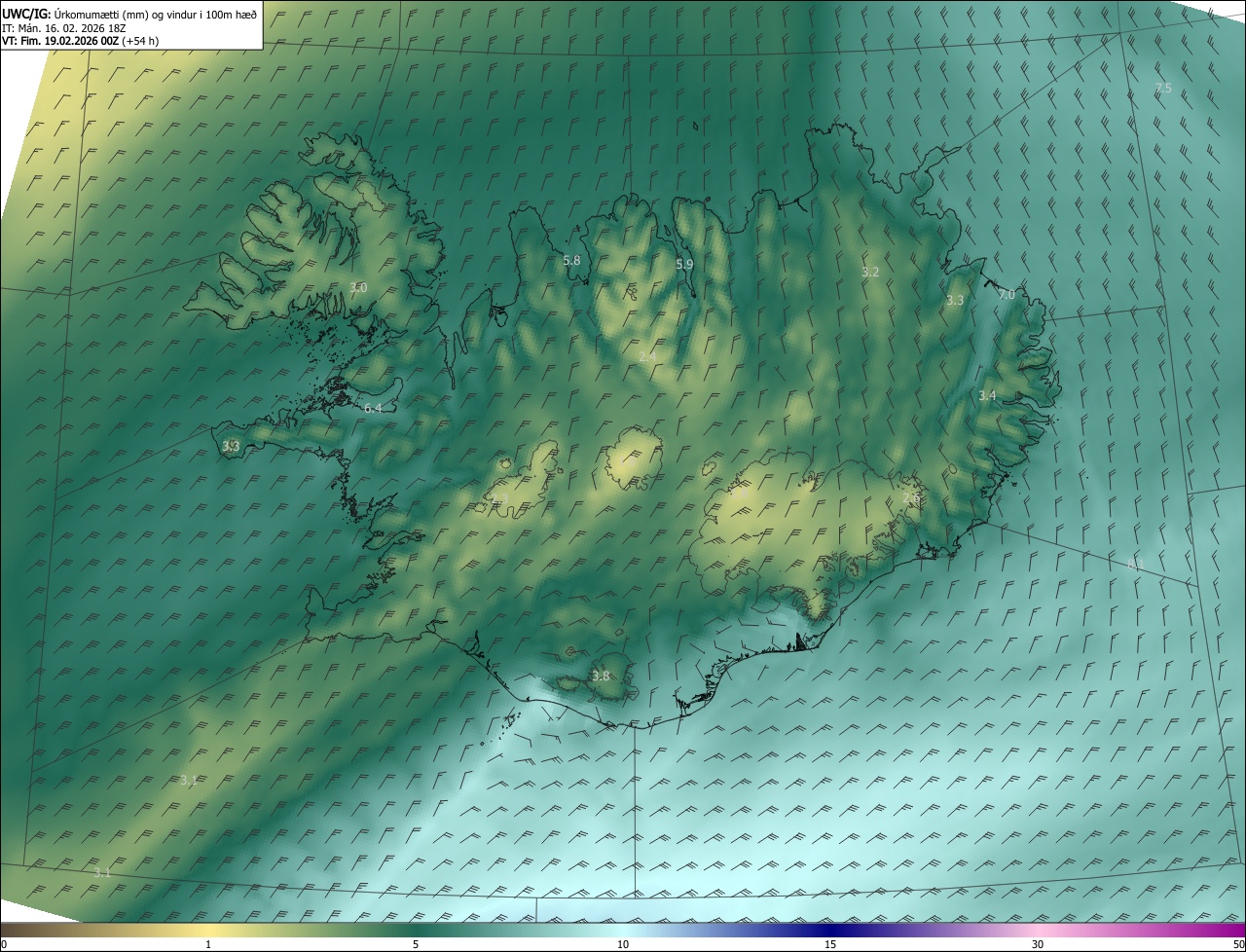Viewport: 1246px width, 952px height.
Task: Click the 3.3 label beside the 7.0 label
Action: coord(955,301)
